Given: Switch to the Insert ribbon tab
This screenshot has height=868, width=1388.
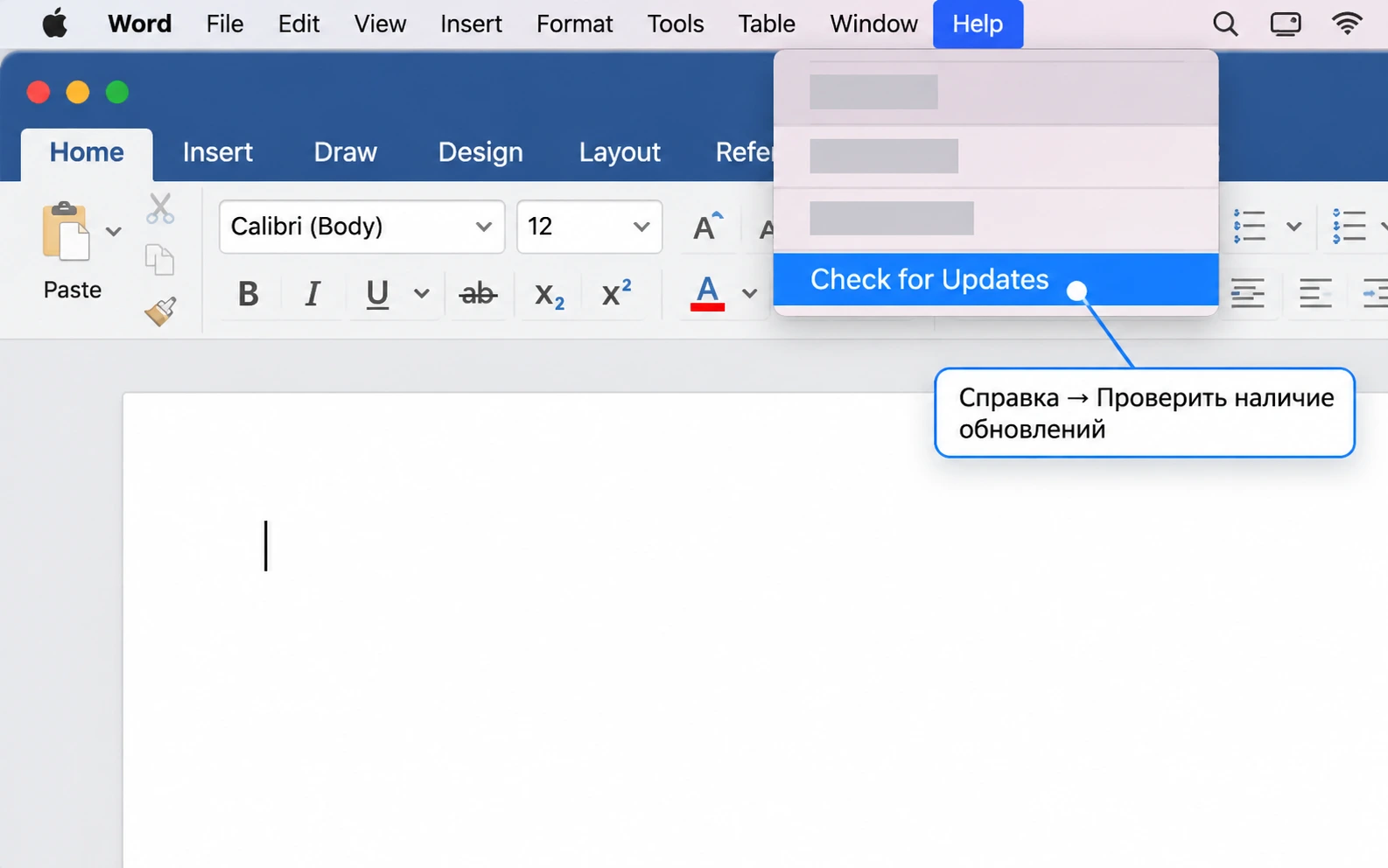Looking at the screenshot, I should click(x=218, y=152).
